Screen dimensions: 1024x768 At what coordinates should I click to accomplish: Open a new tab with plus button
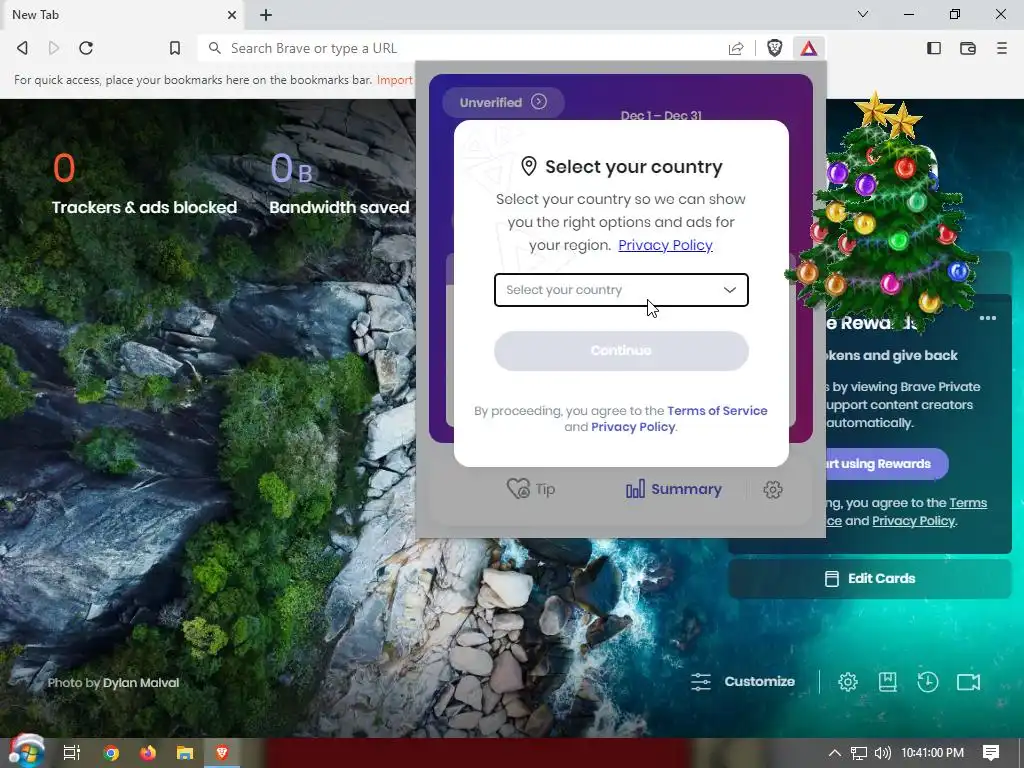[266, 15]
